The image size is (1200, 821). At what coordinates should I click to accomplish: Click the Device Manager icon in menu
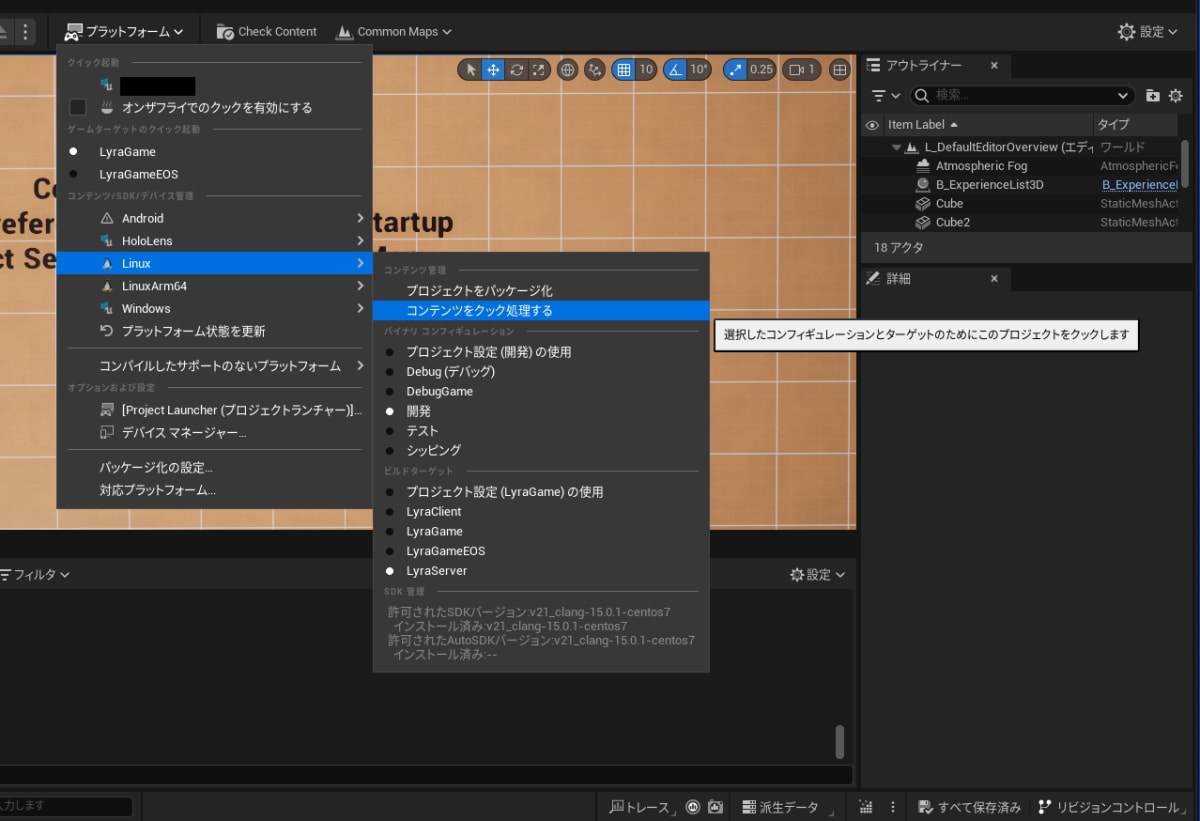click(108, 433)
